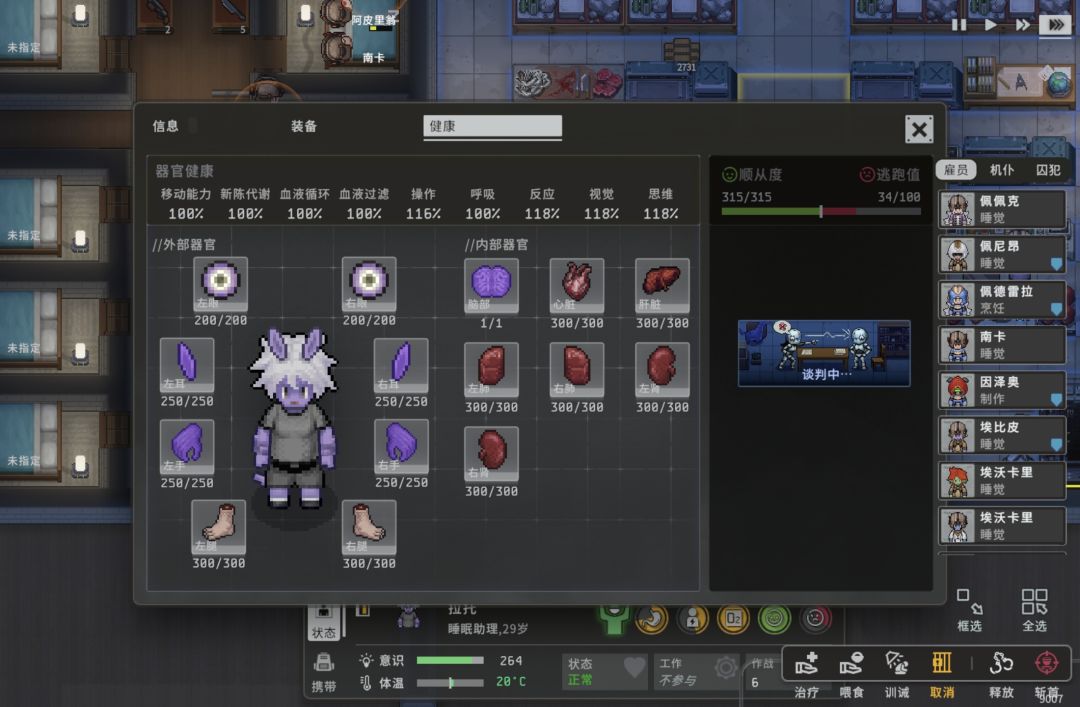
Task: Use the 训诫 admonish action icon
Action: pyautogui.click(x=897, y=664)
